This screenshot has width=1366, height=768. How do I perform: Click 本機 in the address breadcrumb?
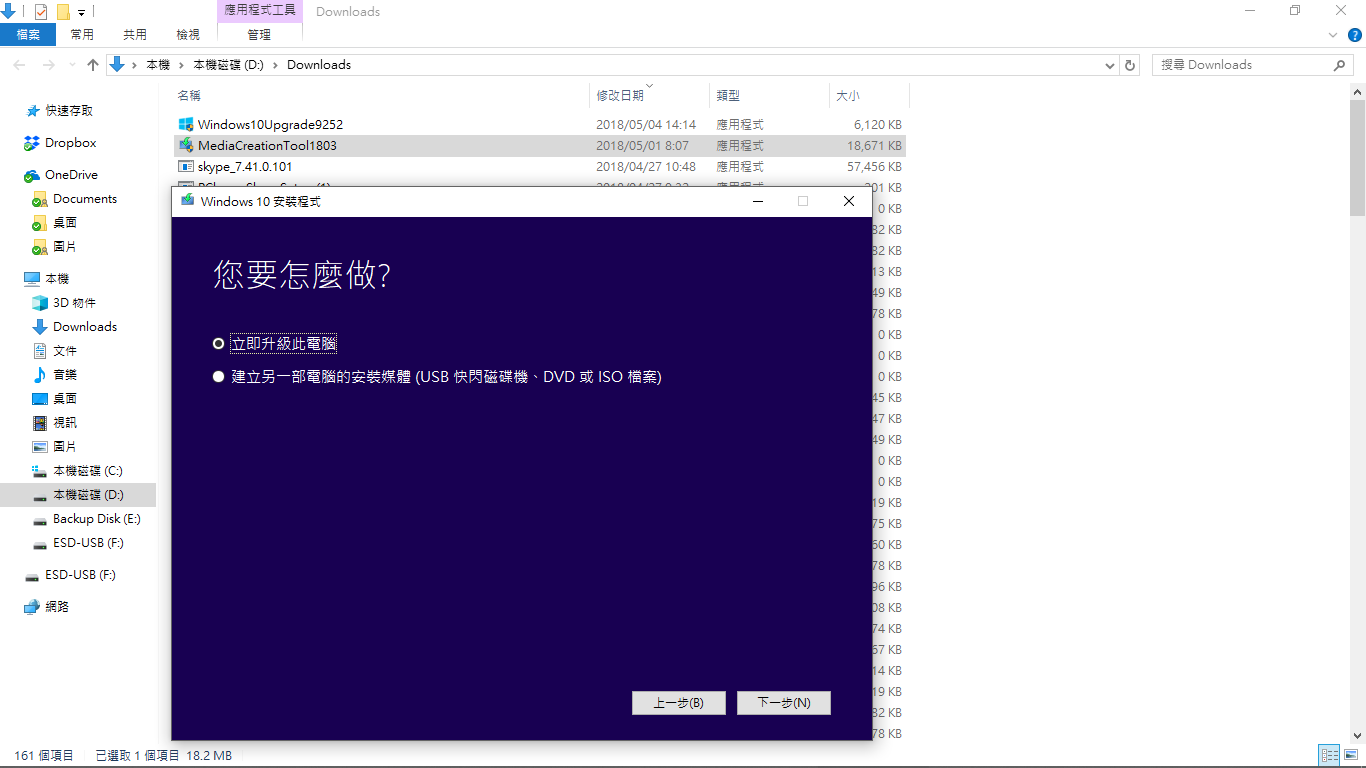[x=158, y=65]
